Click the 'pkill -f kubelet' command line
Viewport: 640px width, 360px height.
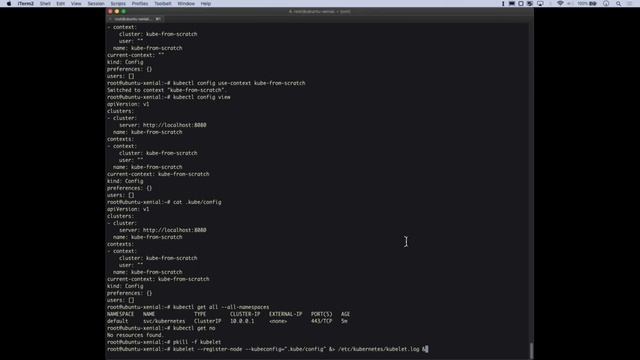coord(197,342)
